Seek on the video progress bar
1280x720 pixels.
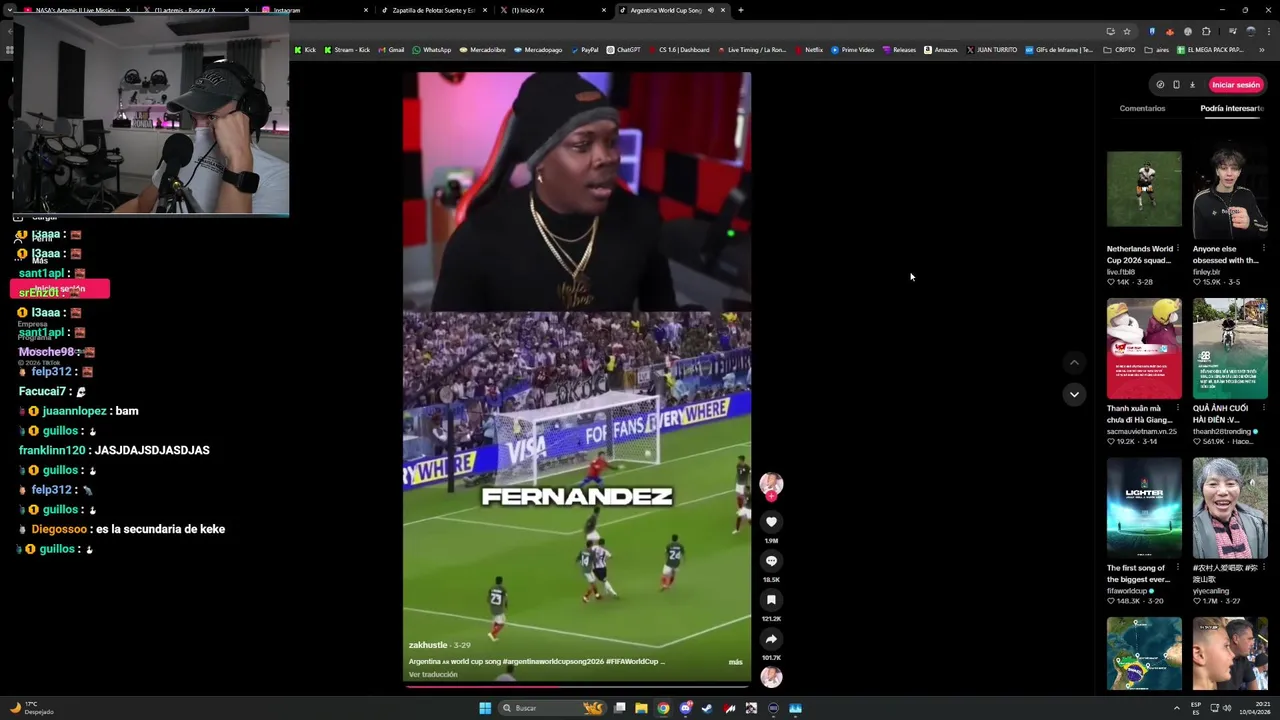(577, 685)
